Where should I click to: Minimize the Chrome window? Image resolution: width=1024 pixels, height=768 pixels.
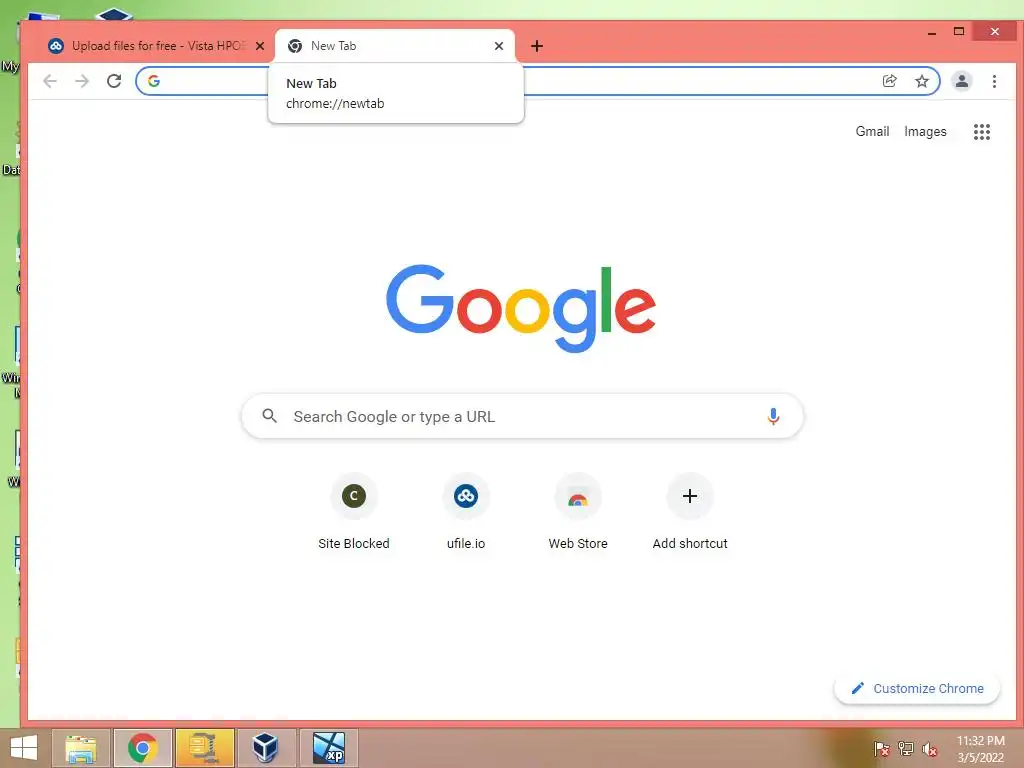tap(932, 32)
